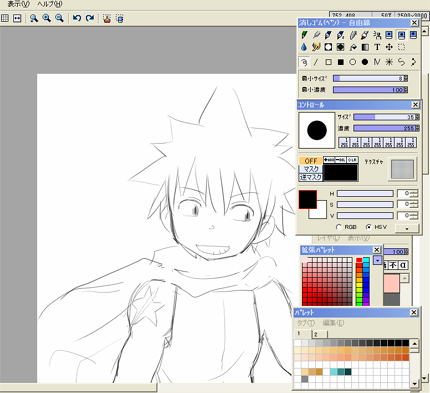Image resolution: width=430 pixels, height=393 pixels.
Task: Expand the control panel bottom arrow button
Action: point(407,229)
